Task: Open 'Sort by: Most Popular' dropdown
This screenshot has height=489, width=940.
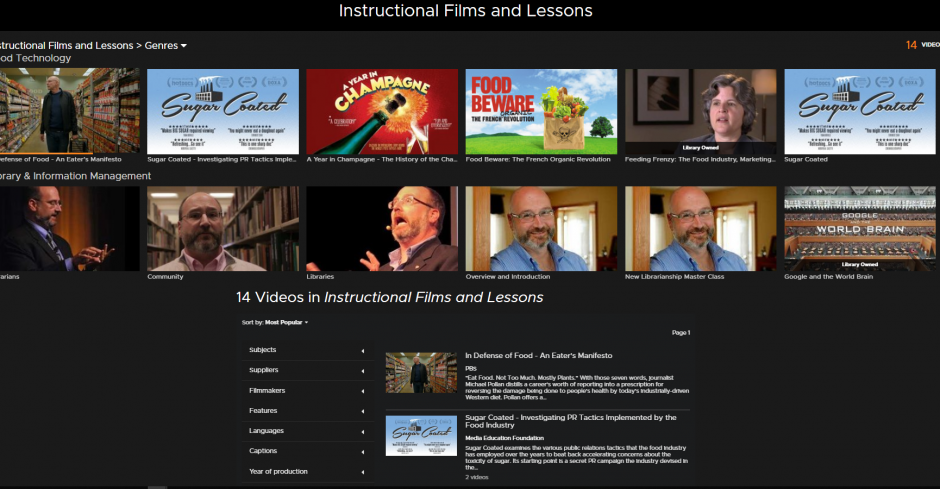Action: click(x=275, y=322)
